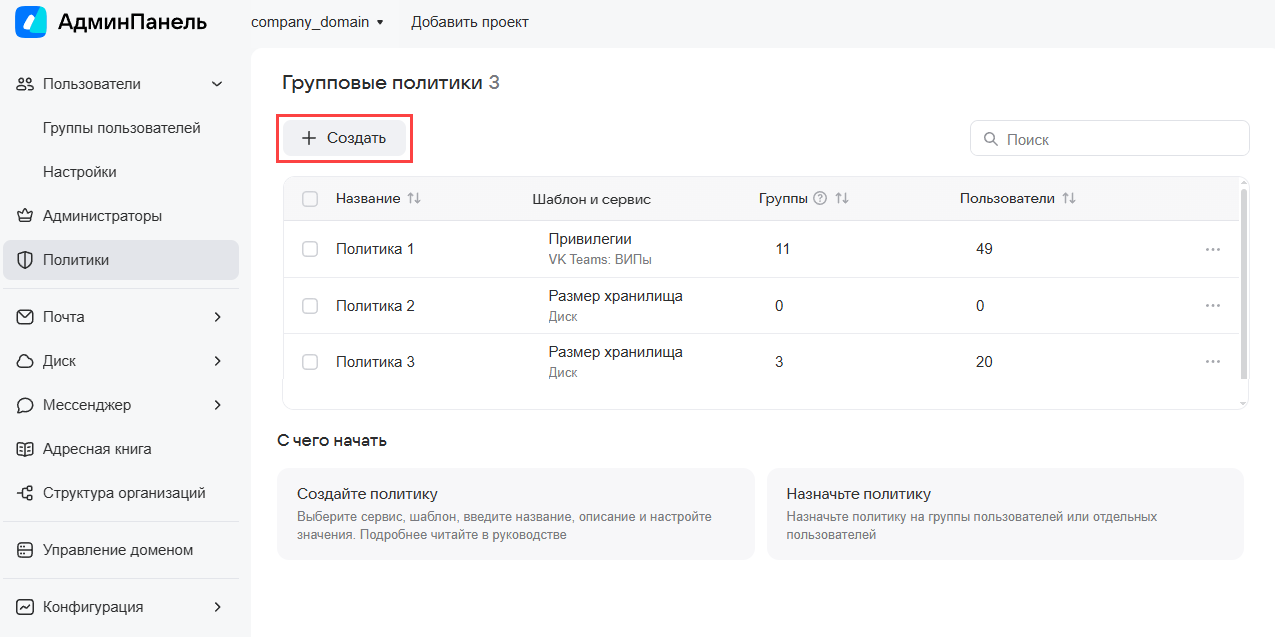Sort the table by Название column arrows
The height and width of the screenshot is (637, 1275).
[x=414, y=199]
